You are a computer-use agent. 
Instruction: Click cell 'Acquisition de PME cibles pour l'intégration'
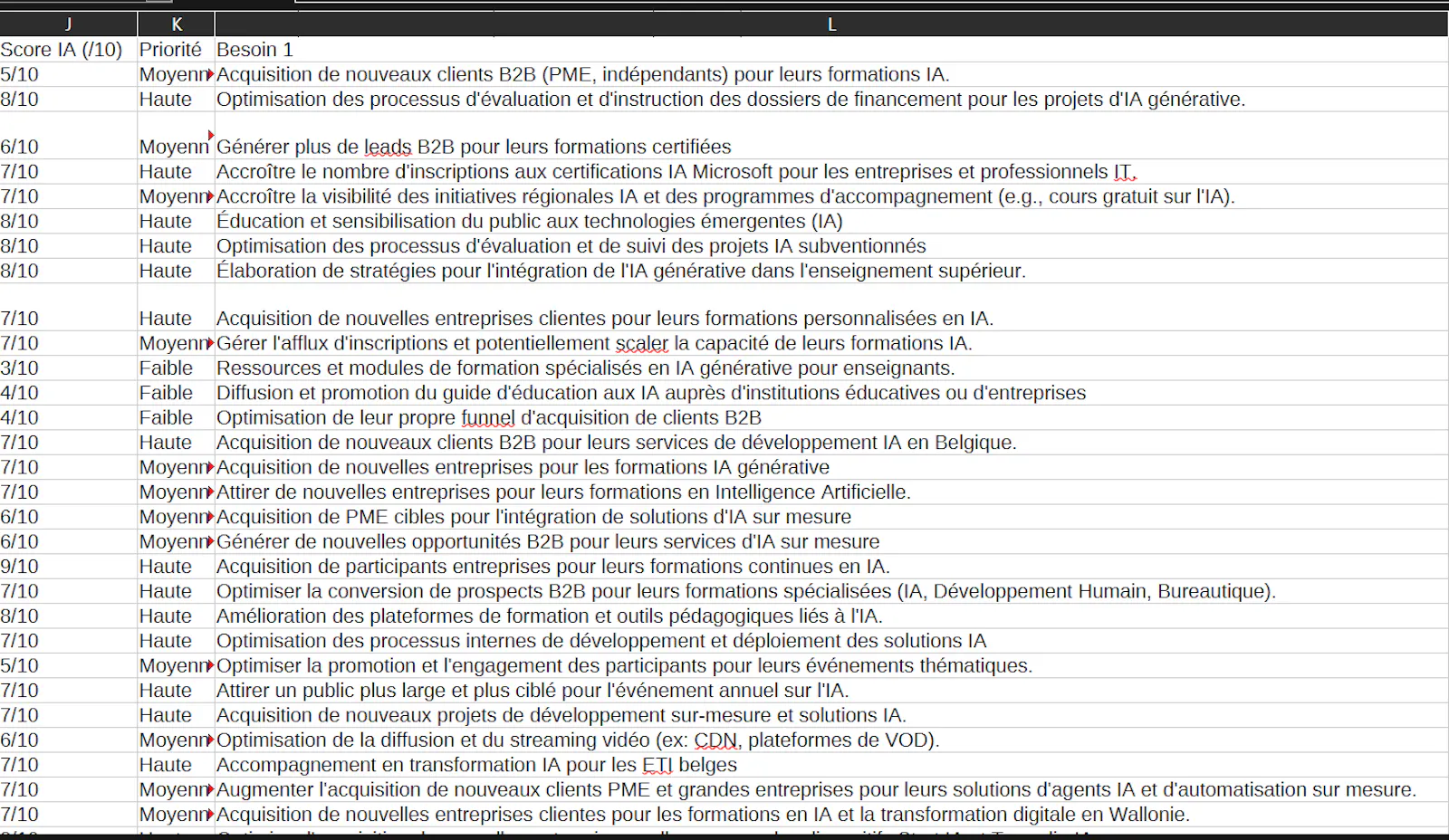pyautogui.click(x=831, y=517)
